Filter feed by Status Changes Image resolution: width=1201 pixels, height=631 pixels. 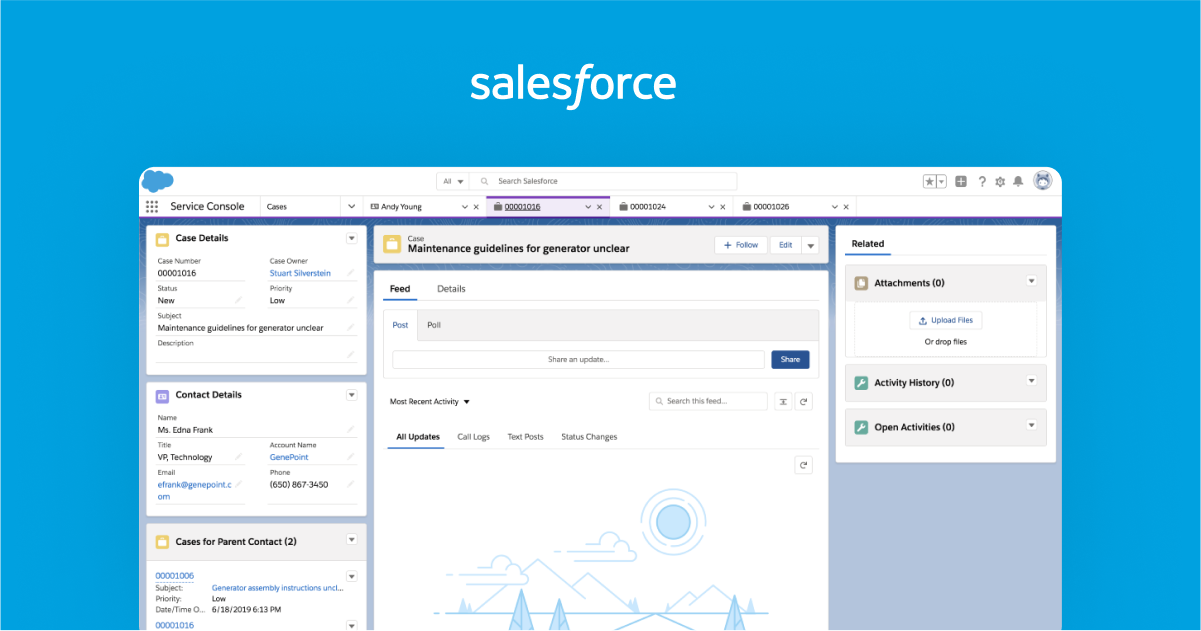coord(589,437)
